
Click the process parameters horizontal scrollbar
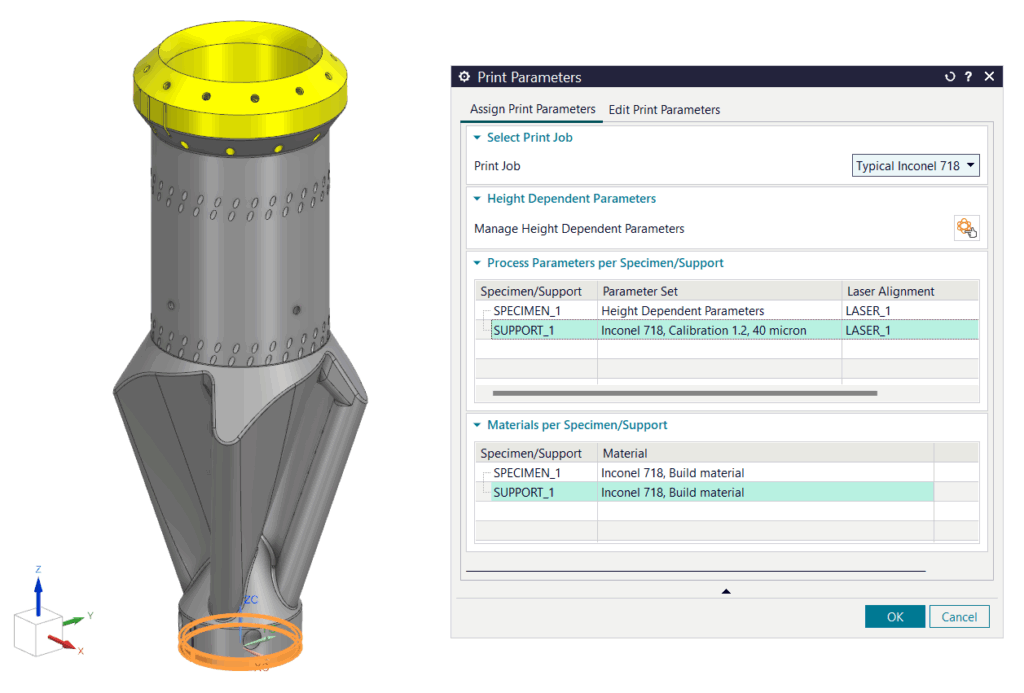[x=684, y=394]
